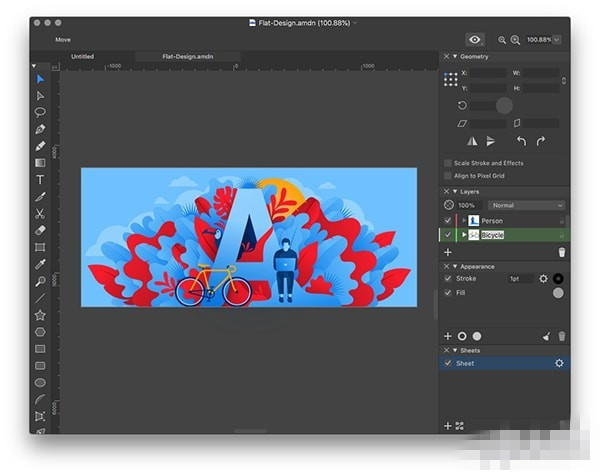This screenshot has width=600, height=476.
Task: Select the Text tool in the toolbar
Action: 40,180
